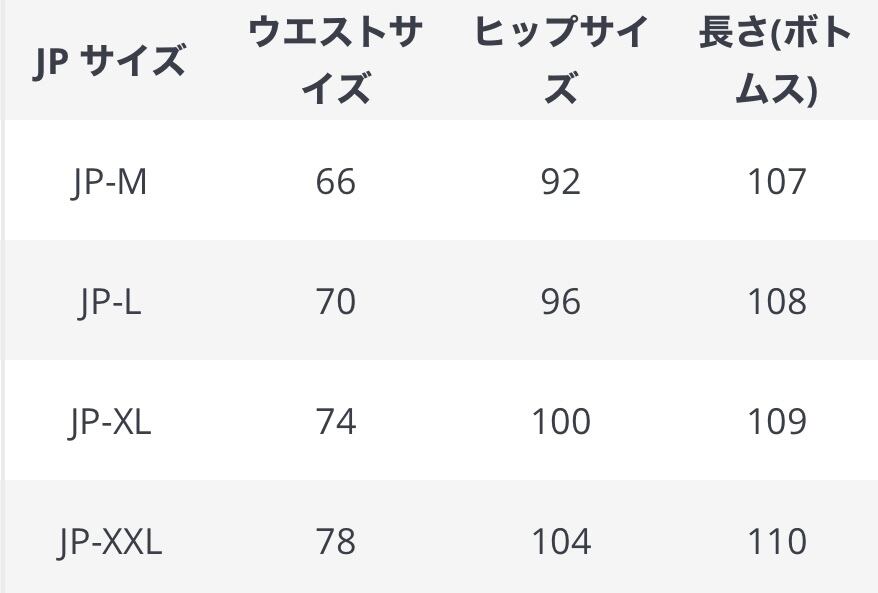This screenshot has width=878, height=593.
Task: Click the JP サイズ column header
Action: [x=109, y=62]
